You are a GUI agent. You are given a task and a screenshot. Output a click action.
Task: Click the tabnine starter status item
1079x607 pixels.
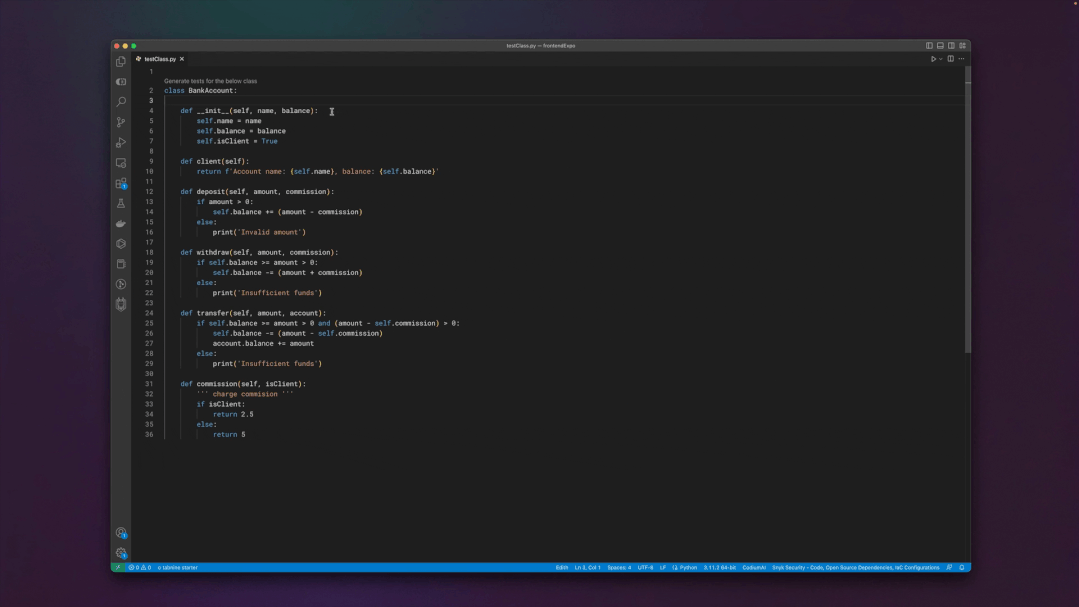pos(178,568)
